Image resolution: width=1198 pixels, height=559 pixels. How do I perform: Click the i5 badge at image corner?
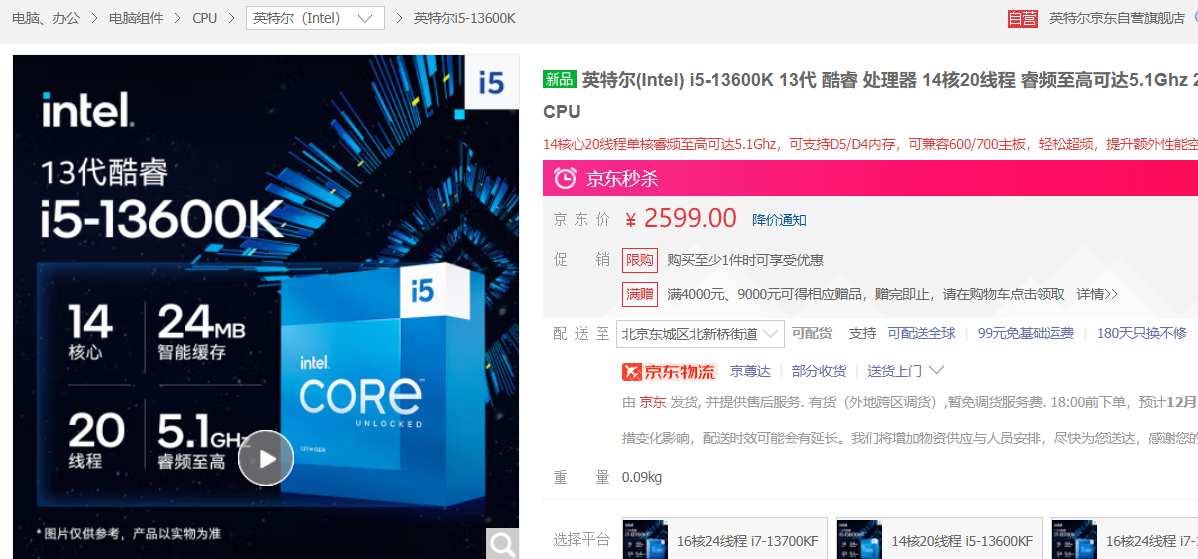click(x=491, y=82)
